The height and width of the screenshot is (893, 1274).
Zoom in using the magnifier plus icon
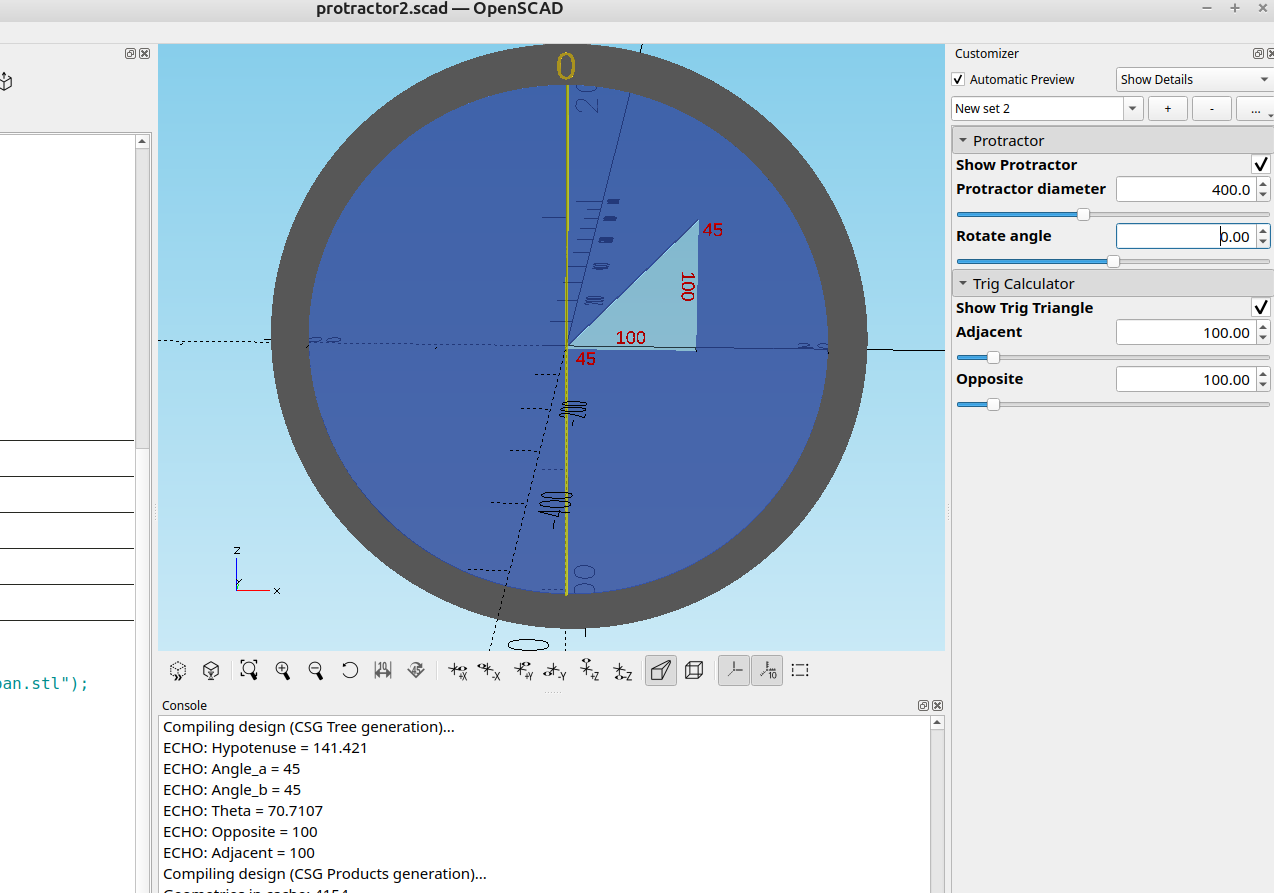[x=283, y=671]
